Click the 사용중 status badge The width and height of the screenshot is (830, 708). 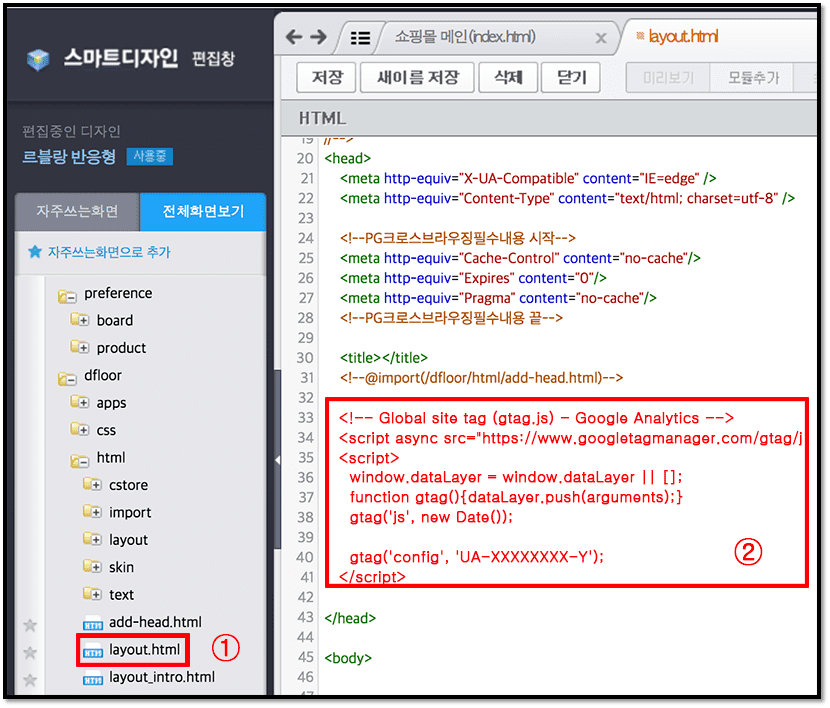150,157
